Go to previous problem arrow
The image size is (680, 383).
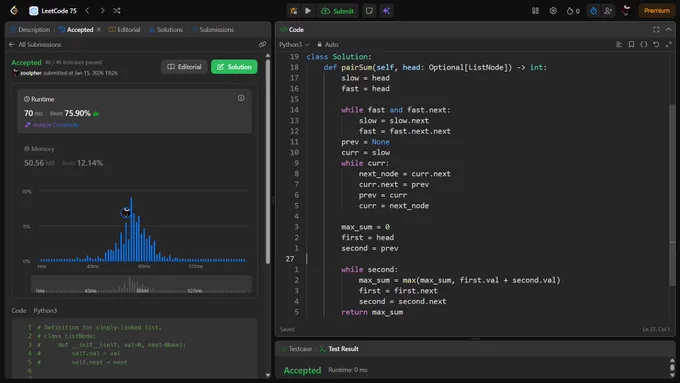88,11
